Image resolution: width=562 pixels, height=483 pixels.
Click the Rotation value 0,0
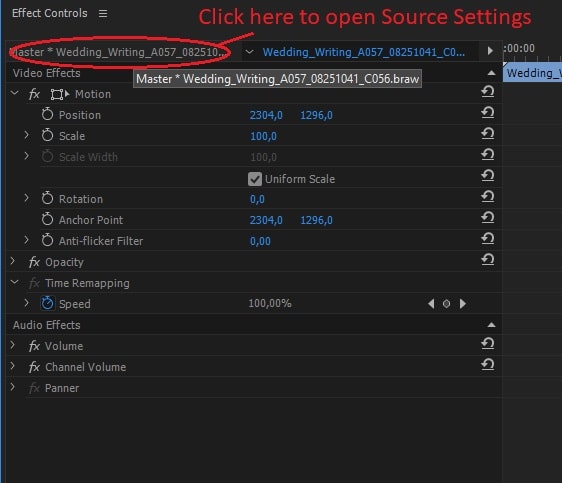point(257,199)
